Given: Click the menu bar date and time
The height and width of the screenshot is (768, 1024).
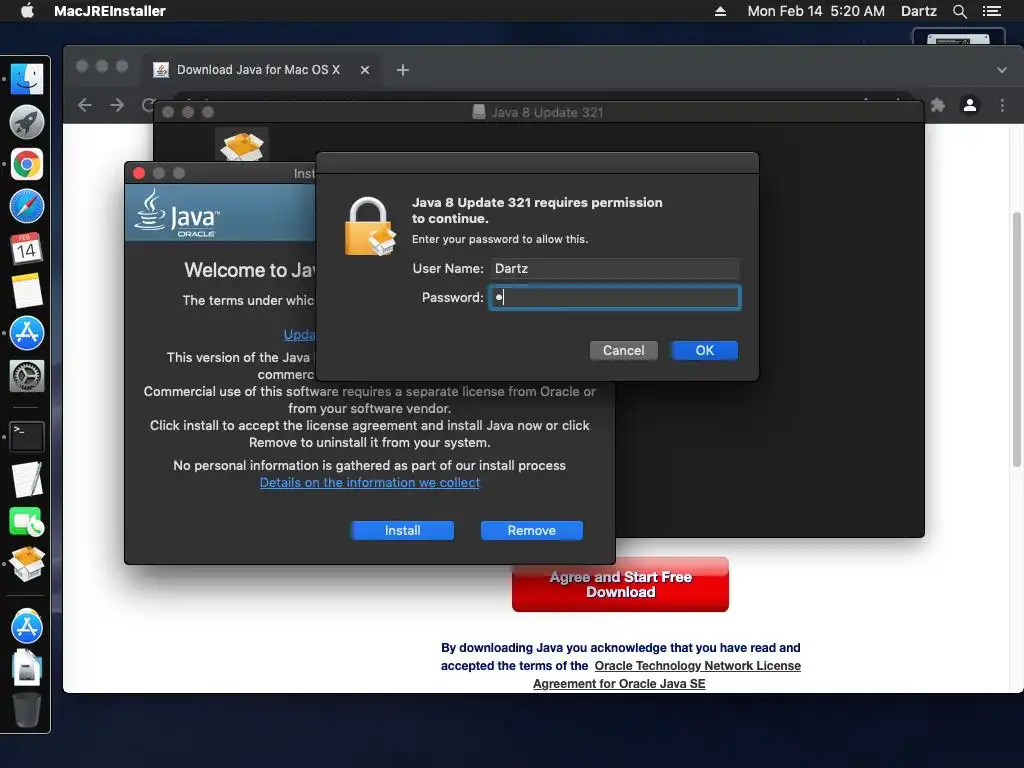Looking at the screenshot, I should pyautogui.click(x=816, y=11).
